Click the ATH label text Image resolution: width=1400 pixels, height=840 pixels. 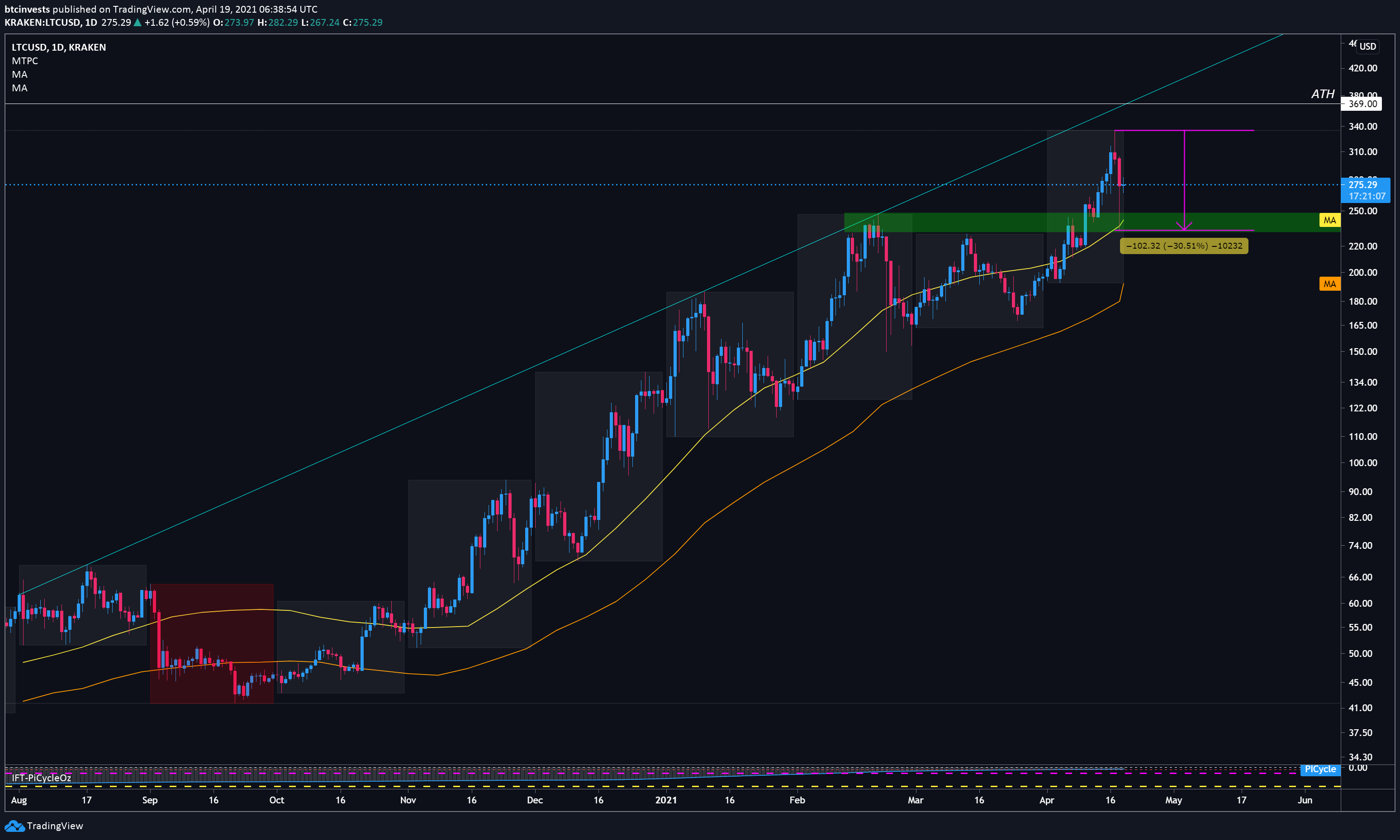(1323, 94)
